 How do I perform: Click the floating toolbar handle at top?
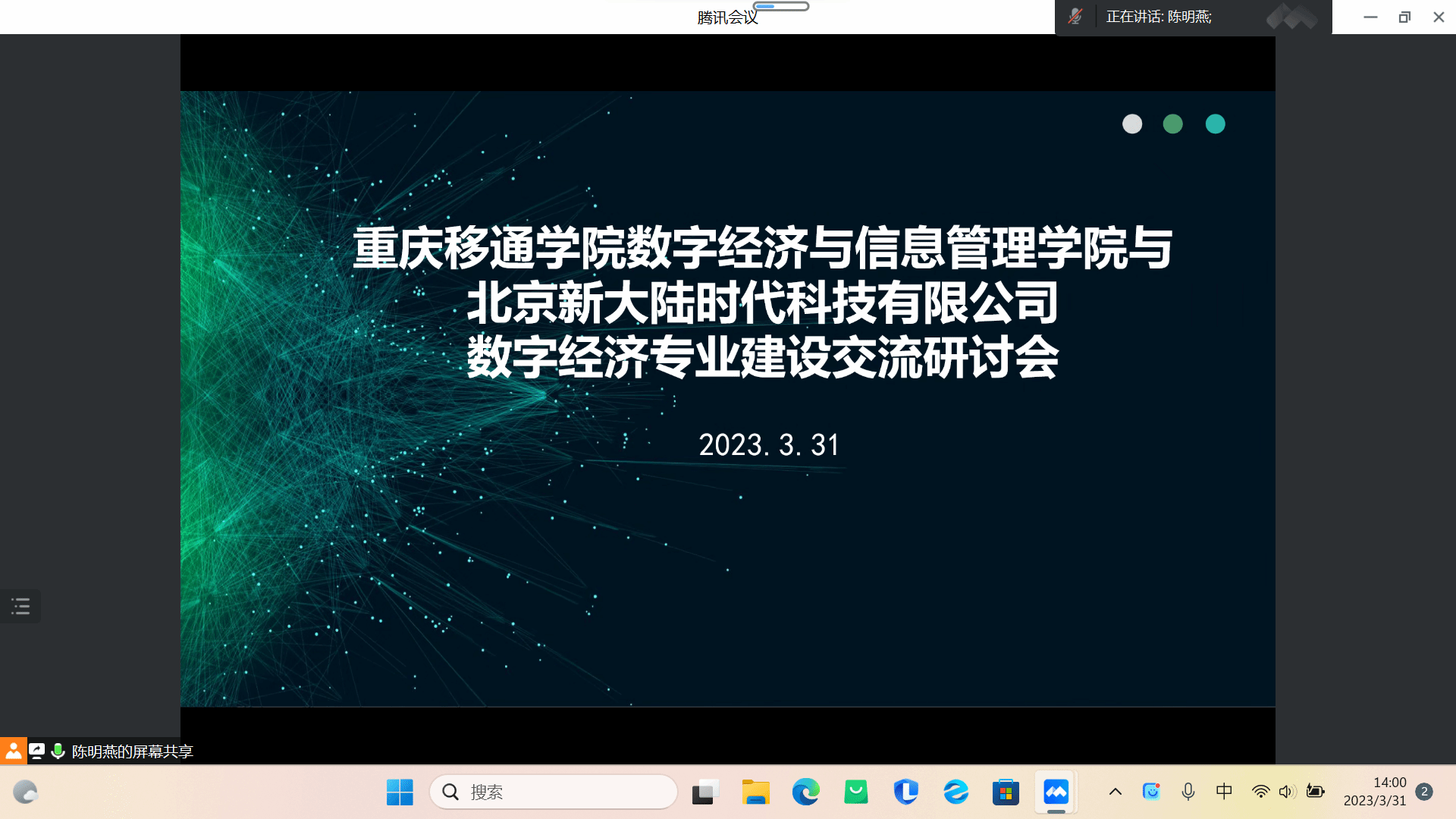[x=781, y=6]
